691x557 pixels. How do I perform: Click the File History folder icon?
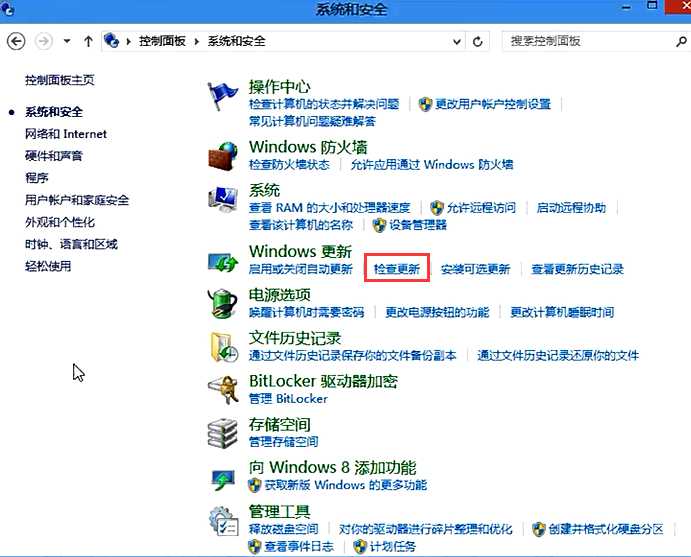click(223, 347)
